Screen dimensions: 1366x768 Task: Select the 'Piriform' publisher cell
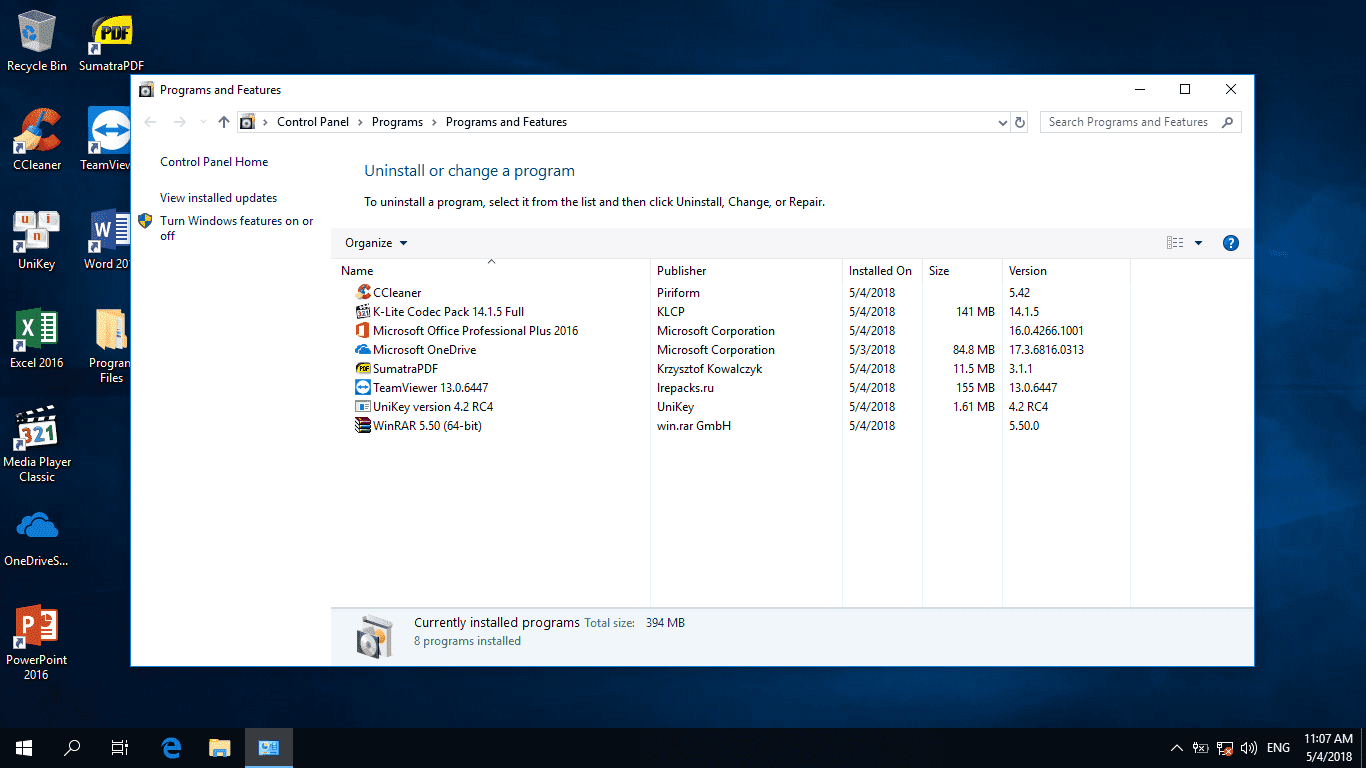pyautogui.click(x=678, y=293)
